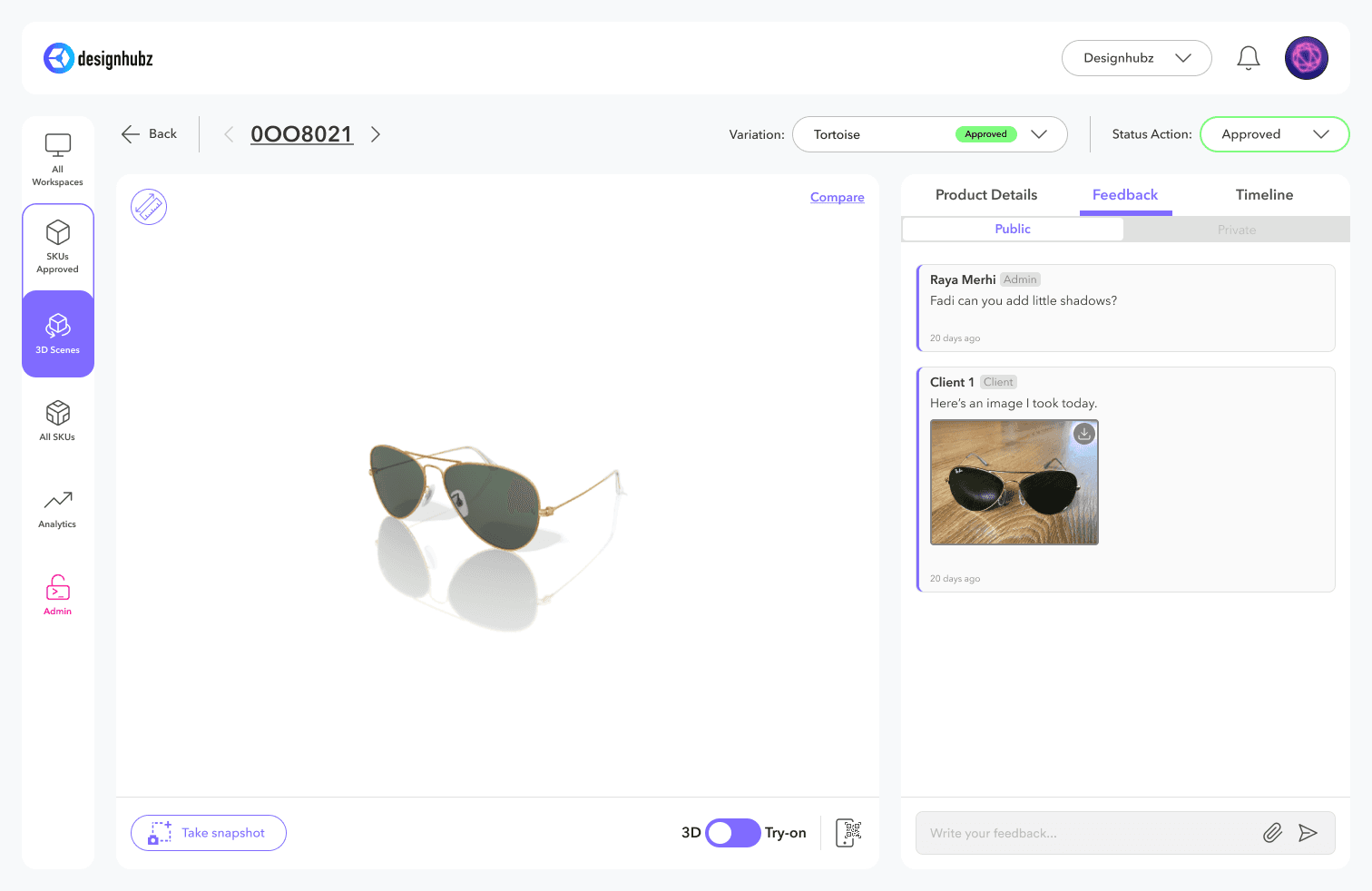Click the Try-on label
The width and height of the screenshot is (1372, 891).
click(x=786, y=833)
